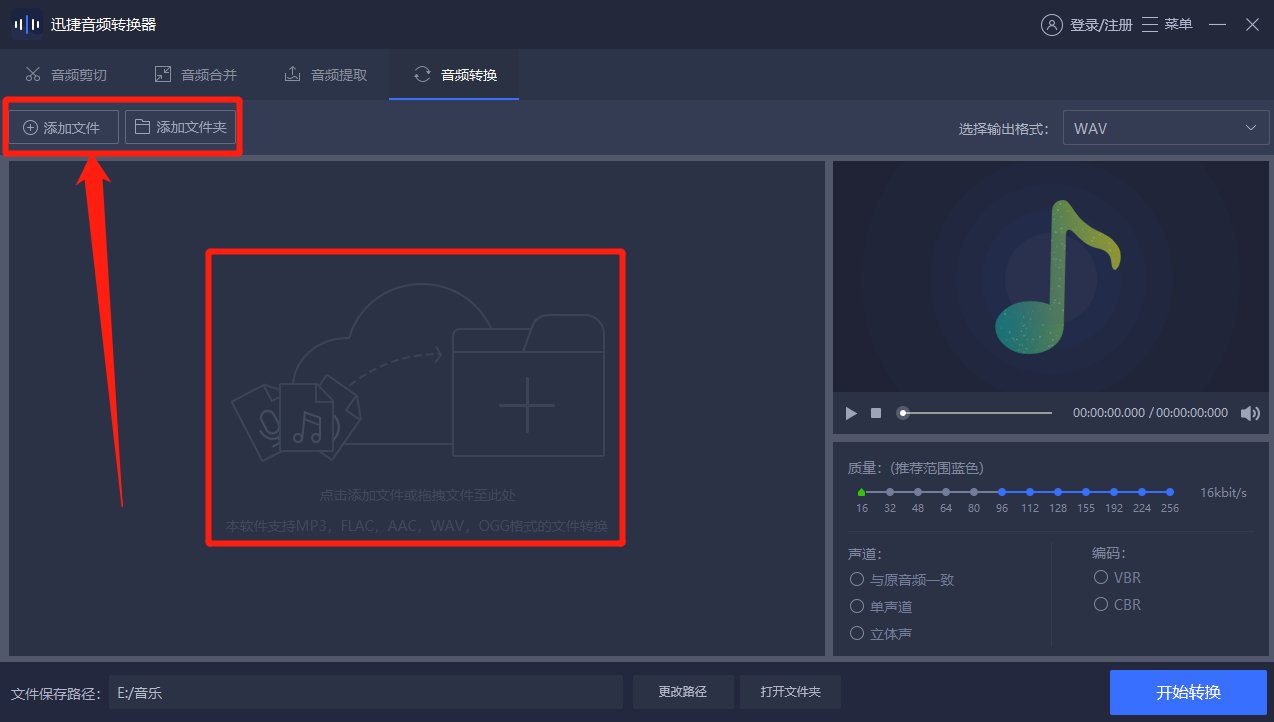Open the WAV output format dropdown

pos(1164,127)
